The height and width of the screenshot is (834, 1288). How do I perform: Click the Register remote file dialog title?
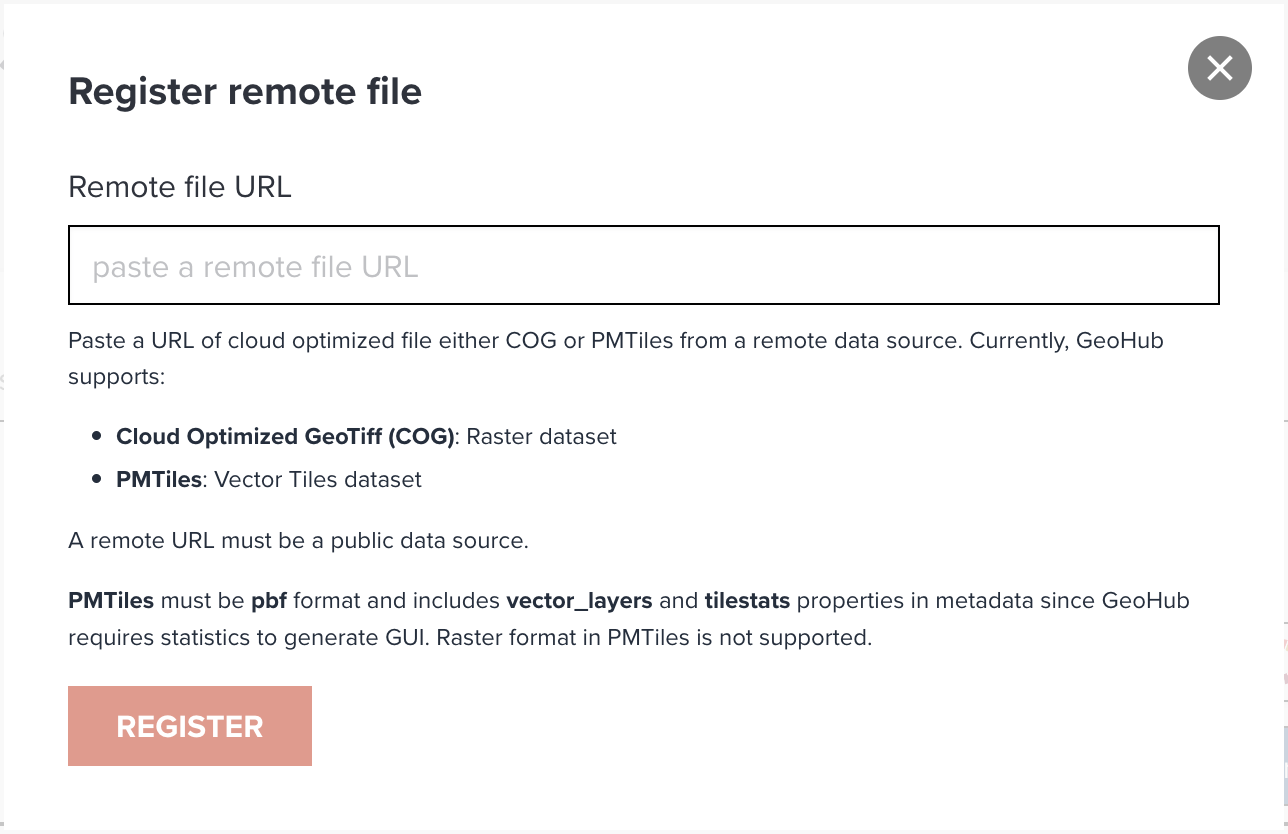[x=245, y=91]
